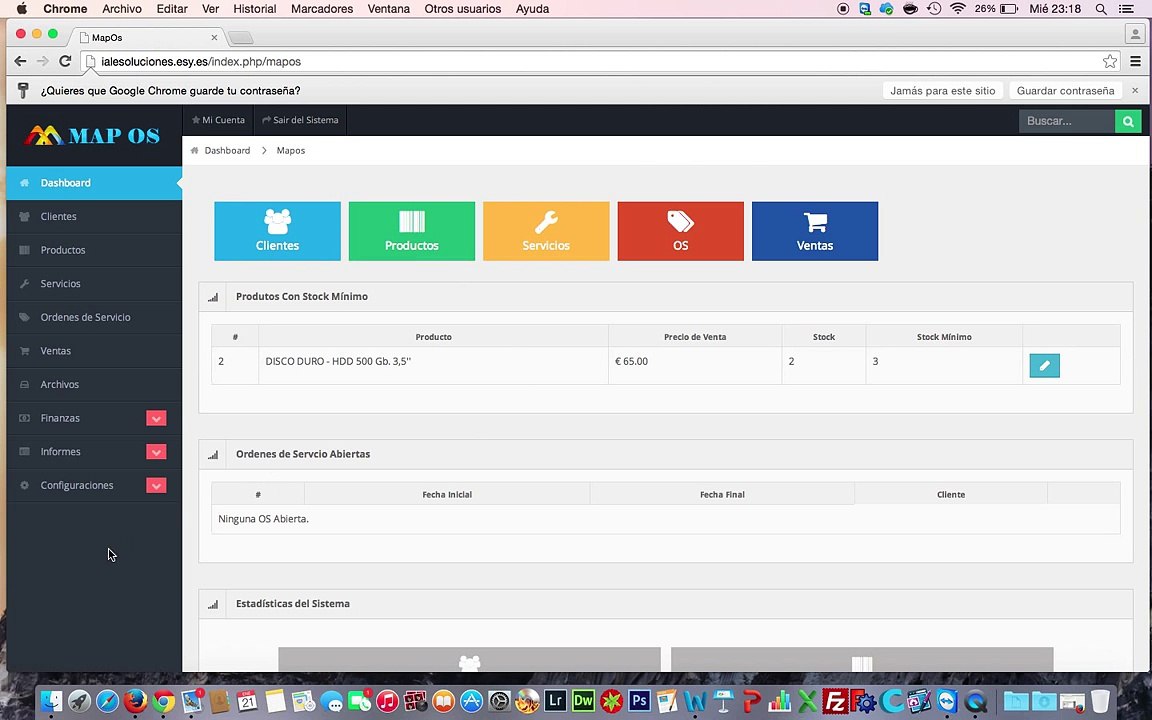Open TeamViewer from the dock
The width and height of the screenshot is (1152, 720).
[947, 701]
